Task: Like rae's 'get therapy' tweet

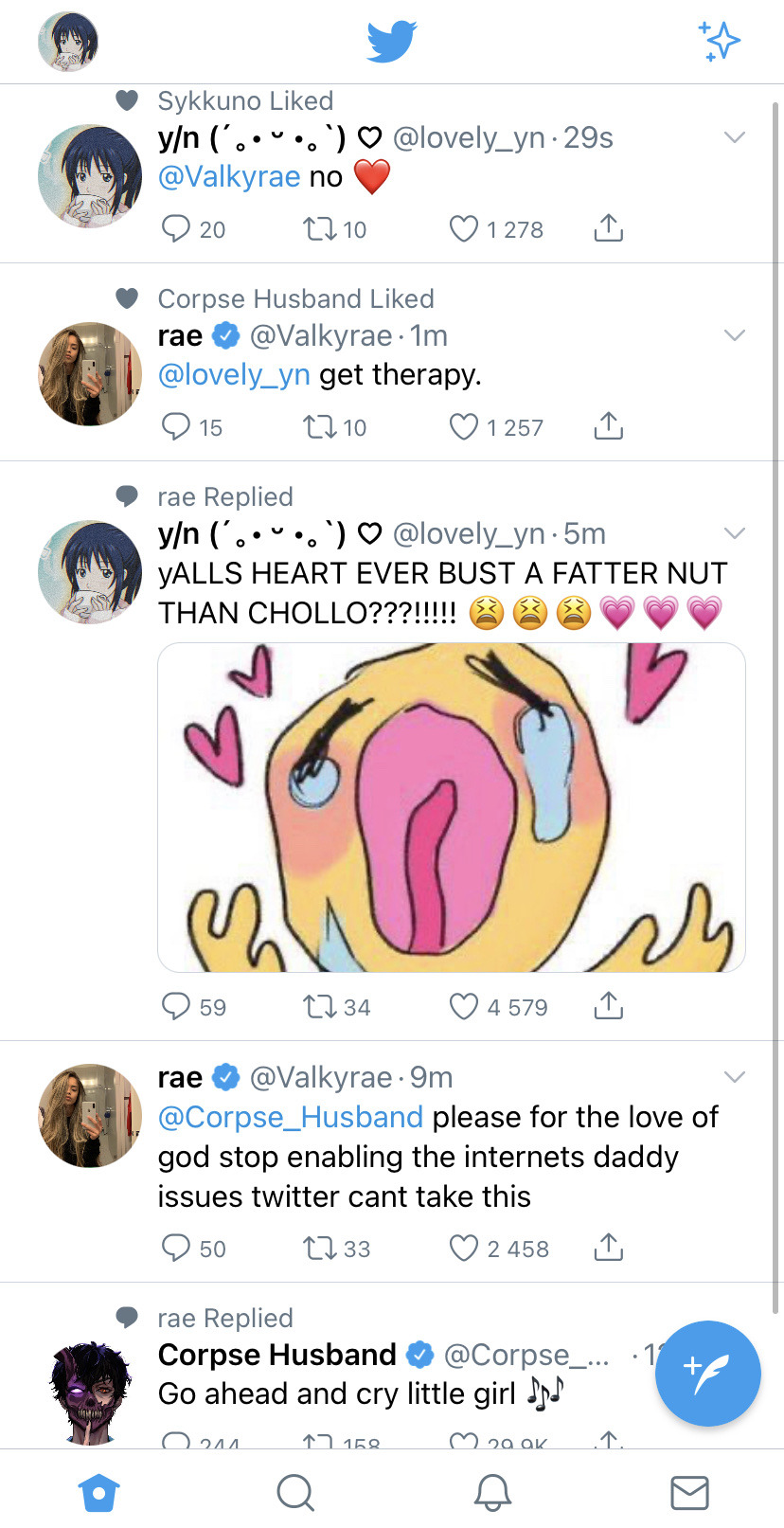Action: 463,427
